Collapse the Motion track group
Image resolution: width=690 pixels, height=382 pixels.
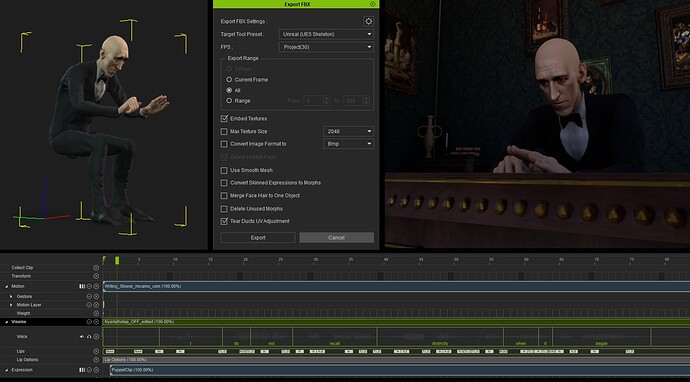click(7, 286)
